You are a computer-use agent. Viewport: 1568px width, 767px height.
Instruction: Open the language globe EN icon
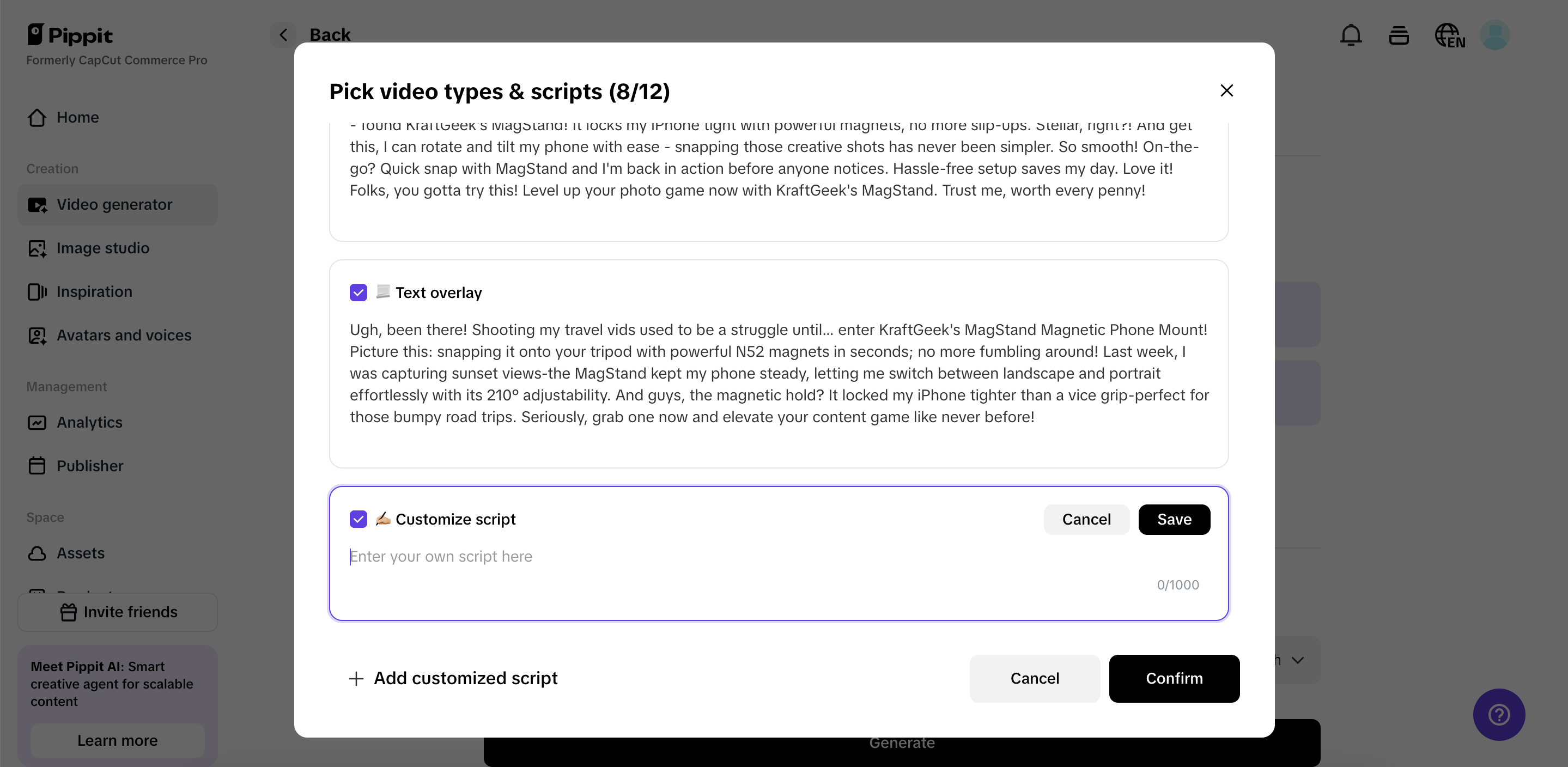[1449, 35]
